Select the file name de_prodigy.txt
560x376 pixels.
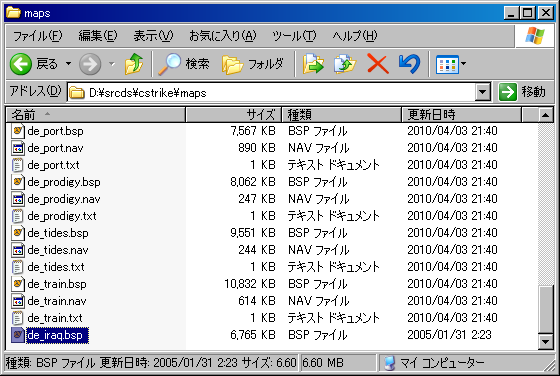click(x=62, y=216)
